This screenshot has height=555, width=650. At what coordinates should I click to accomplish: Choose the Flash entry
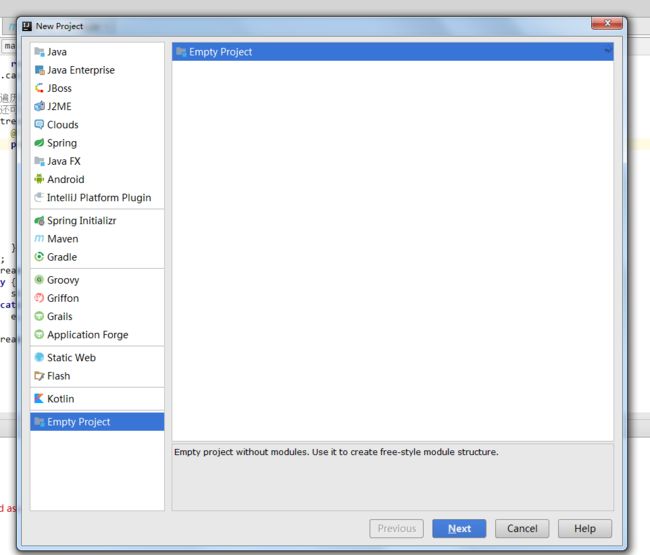[x=97, y=376]
